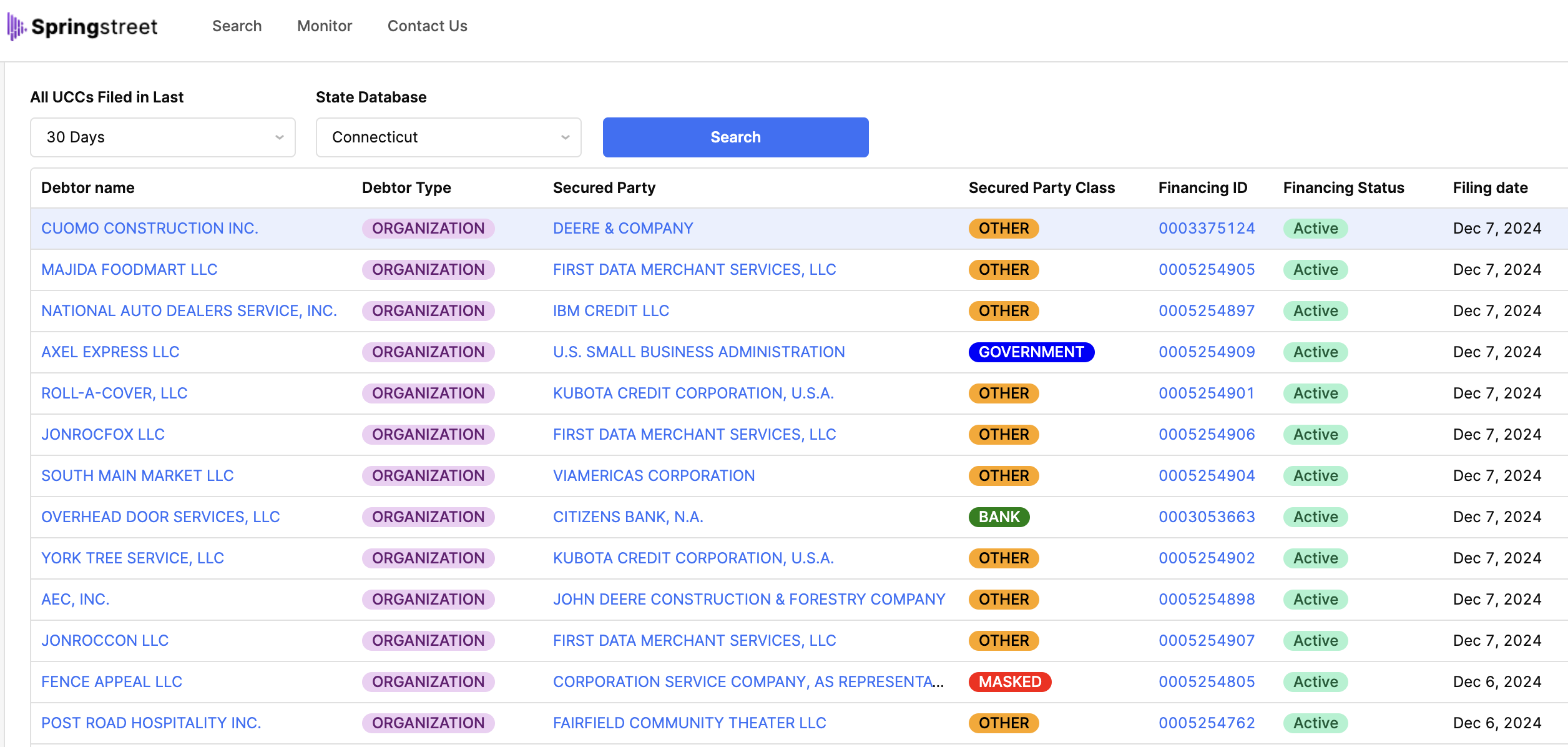Sort by the Filing date column header
The height and width of the screenshot is (747, 1568).
coord(1490,188)
